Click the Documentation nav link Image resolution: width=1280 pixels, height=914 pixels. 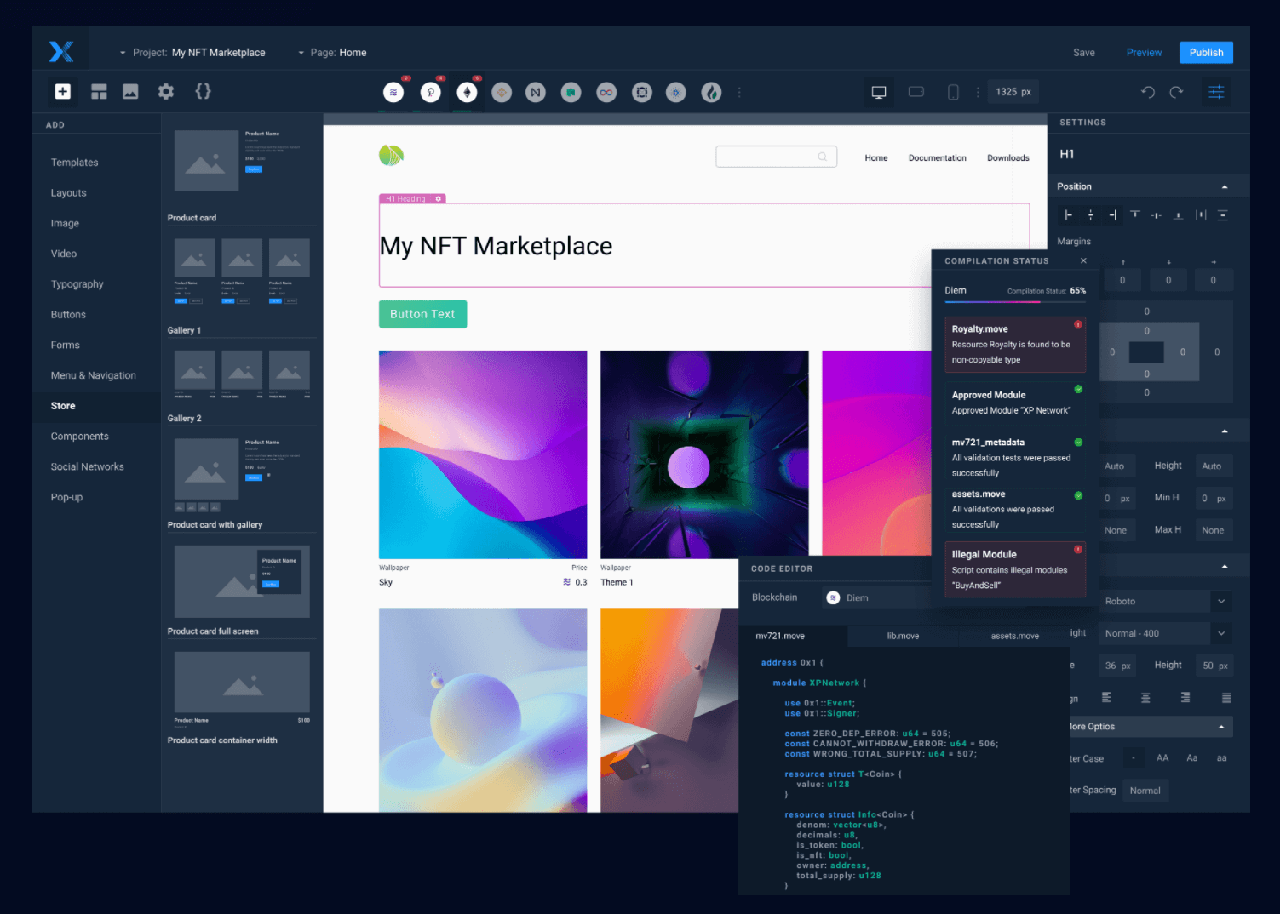938,158
